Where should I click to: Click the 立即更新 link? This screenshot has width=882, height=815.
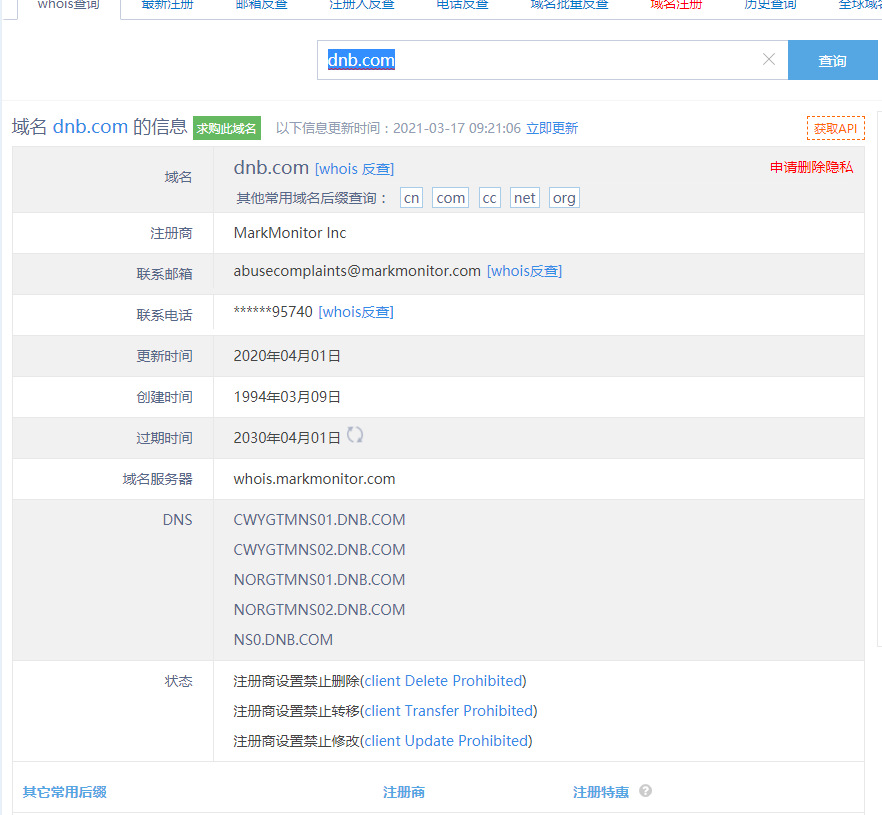pyautogui.click(x=552, y=128)
